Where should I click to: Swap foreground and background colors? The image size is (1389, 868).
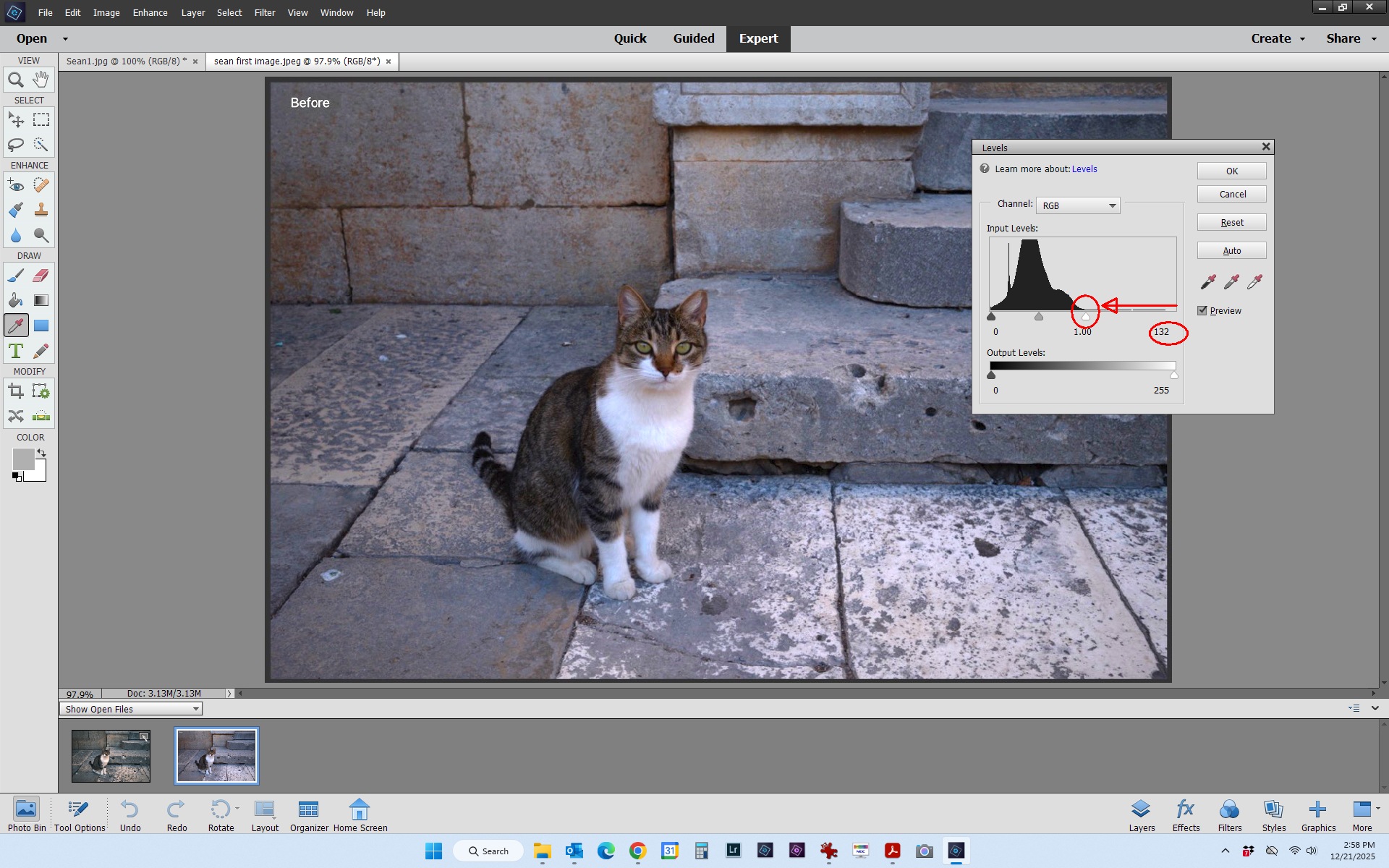pos(42,453)
